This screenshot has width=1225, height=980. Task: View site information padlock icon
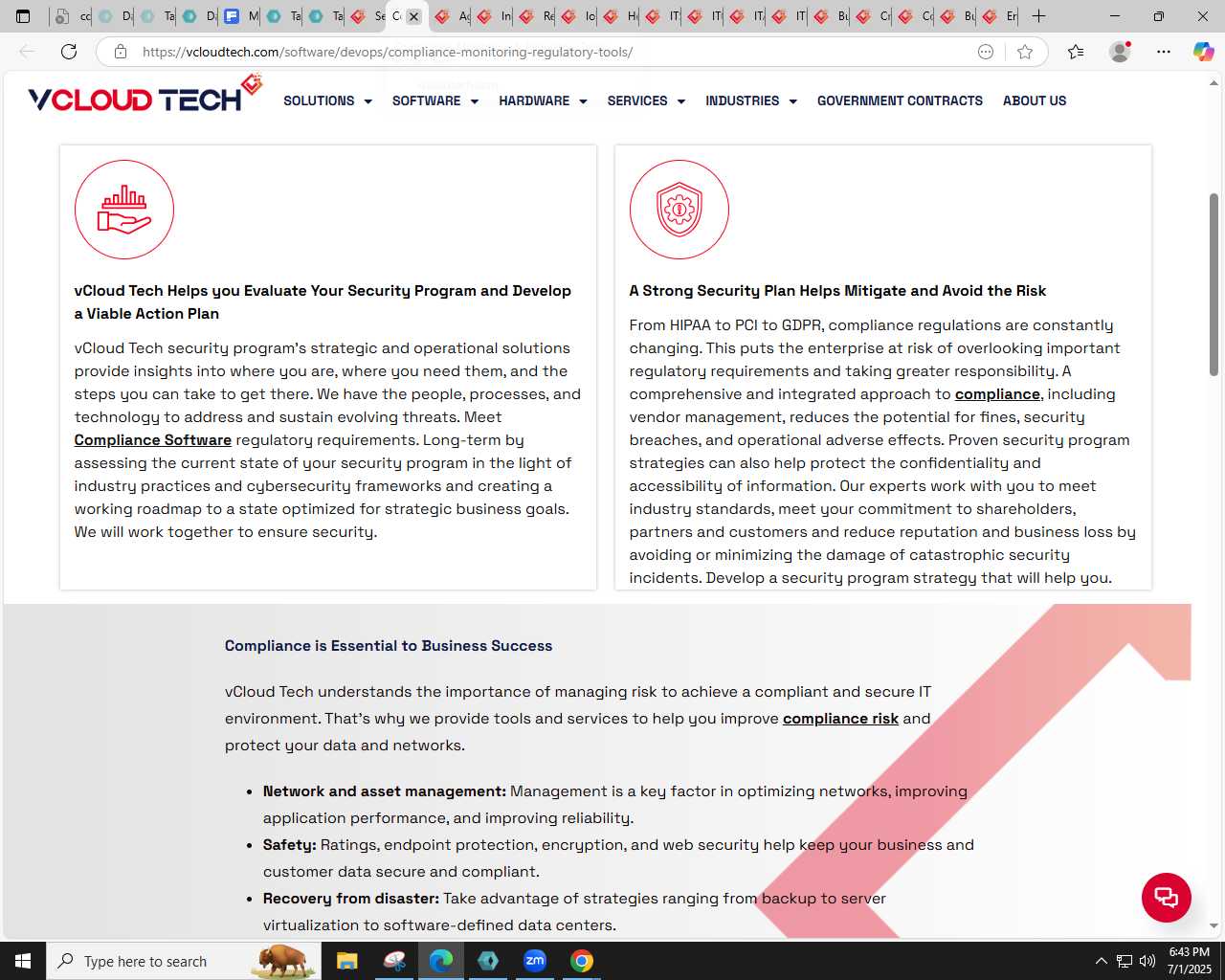click(x=121, y=52)
